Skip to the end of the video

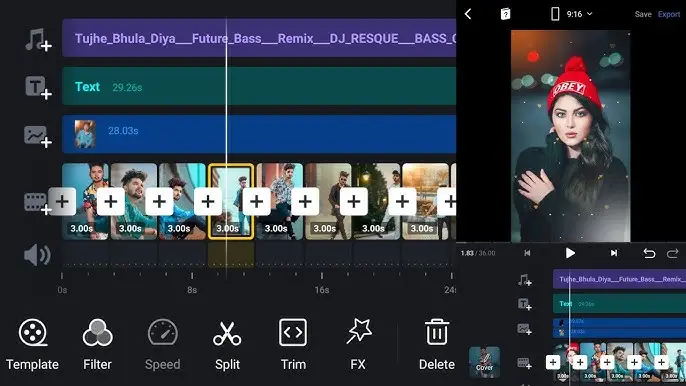coord(614,253)
